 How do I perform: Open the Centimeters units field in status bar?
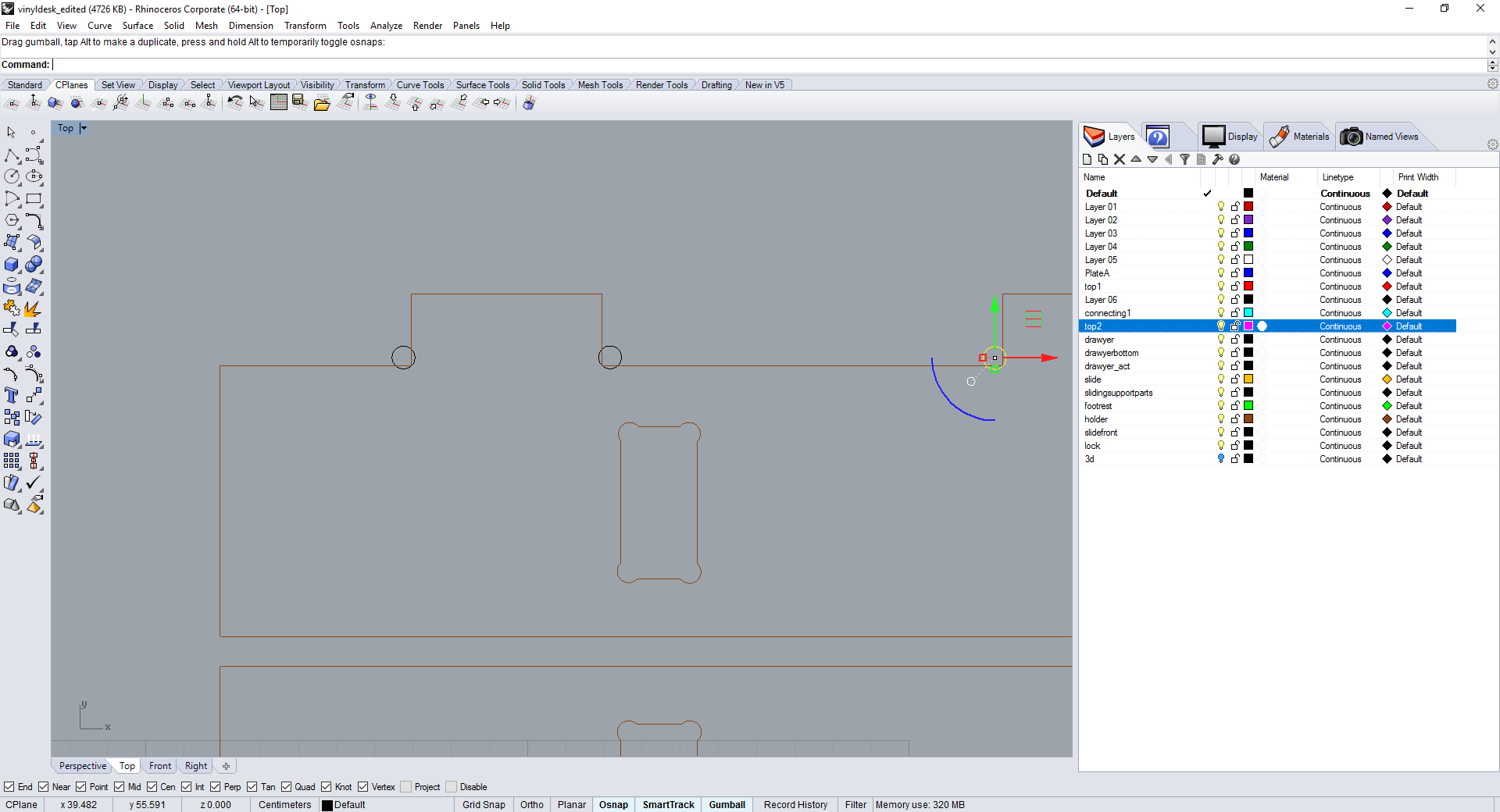285,805
